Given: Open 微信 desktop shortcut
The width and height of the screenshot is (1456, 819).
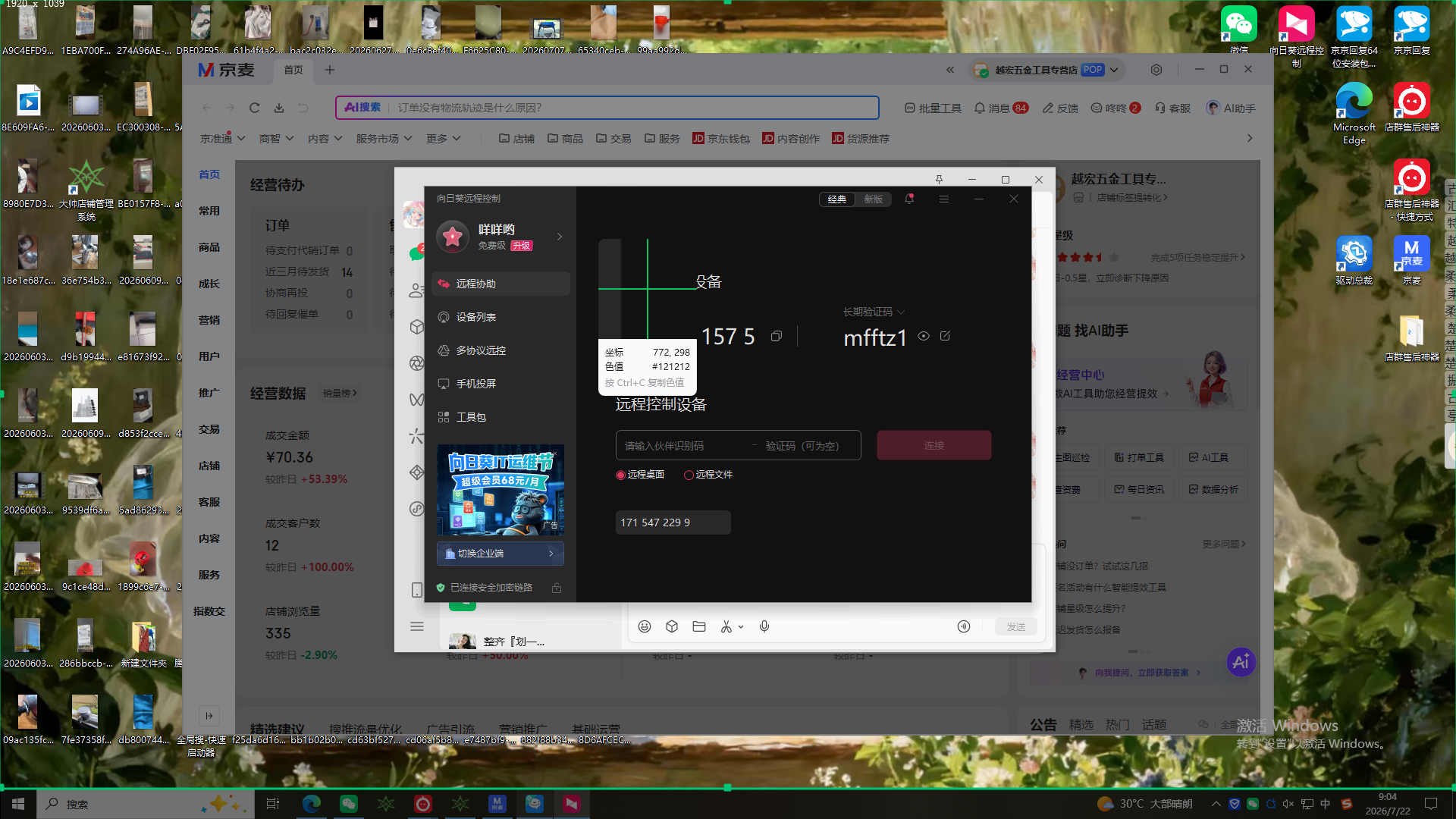Looking at the screenshot, I should coord(1239,31).
